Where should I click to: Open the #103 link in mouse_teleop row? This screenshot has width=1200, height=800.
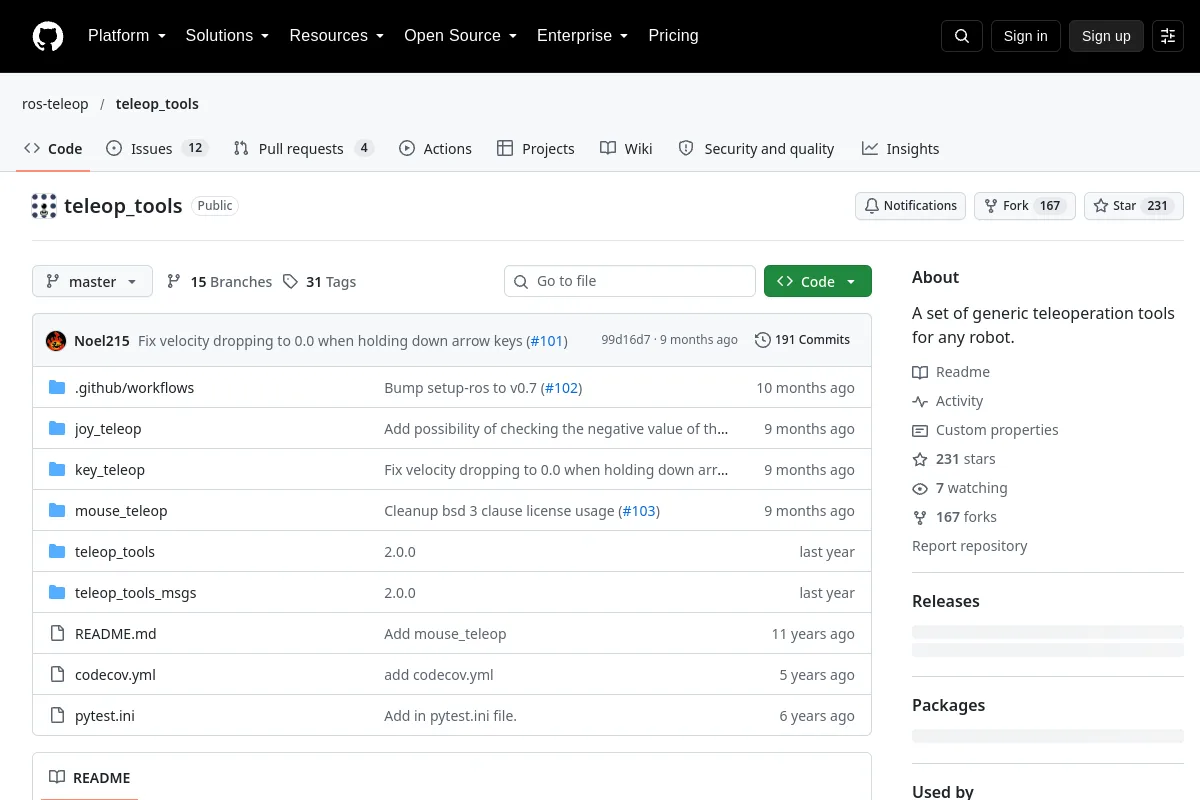pyautogui.click(x=639, y=510)
